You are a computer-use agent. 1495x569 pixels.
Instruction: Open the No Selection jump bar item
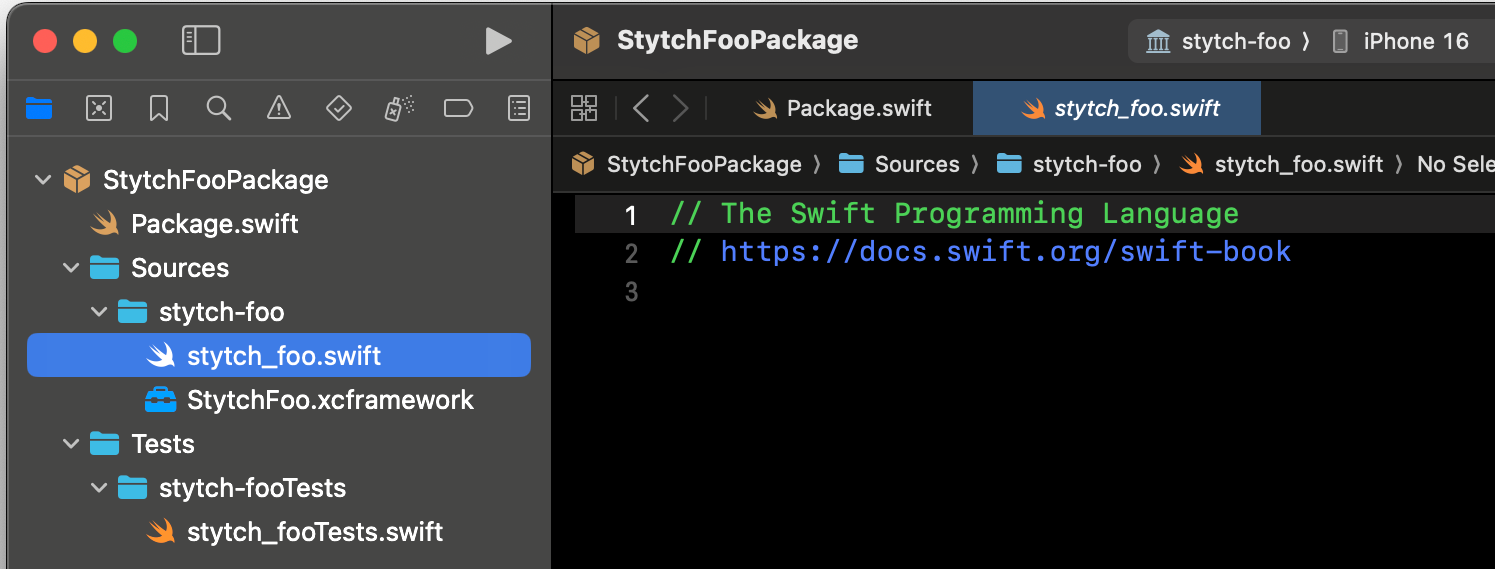[1456, 164]
